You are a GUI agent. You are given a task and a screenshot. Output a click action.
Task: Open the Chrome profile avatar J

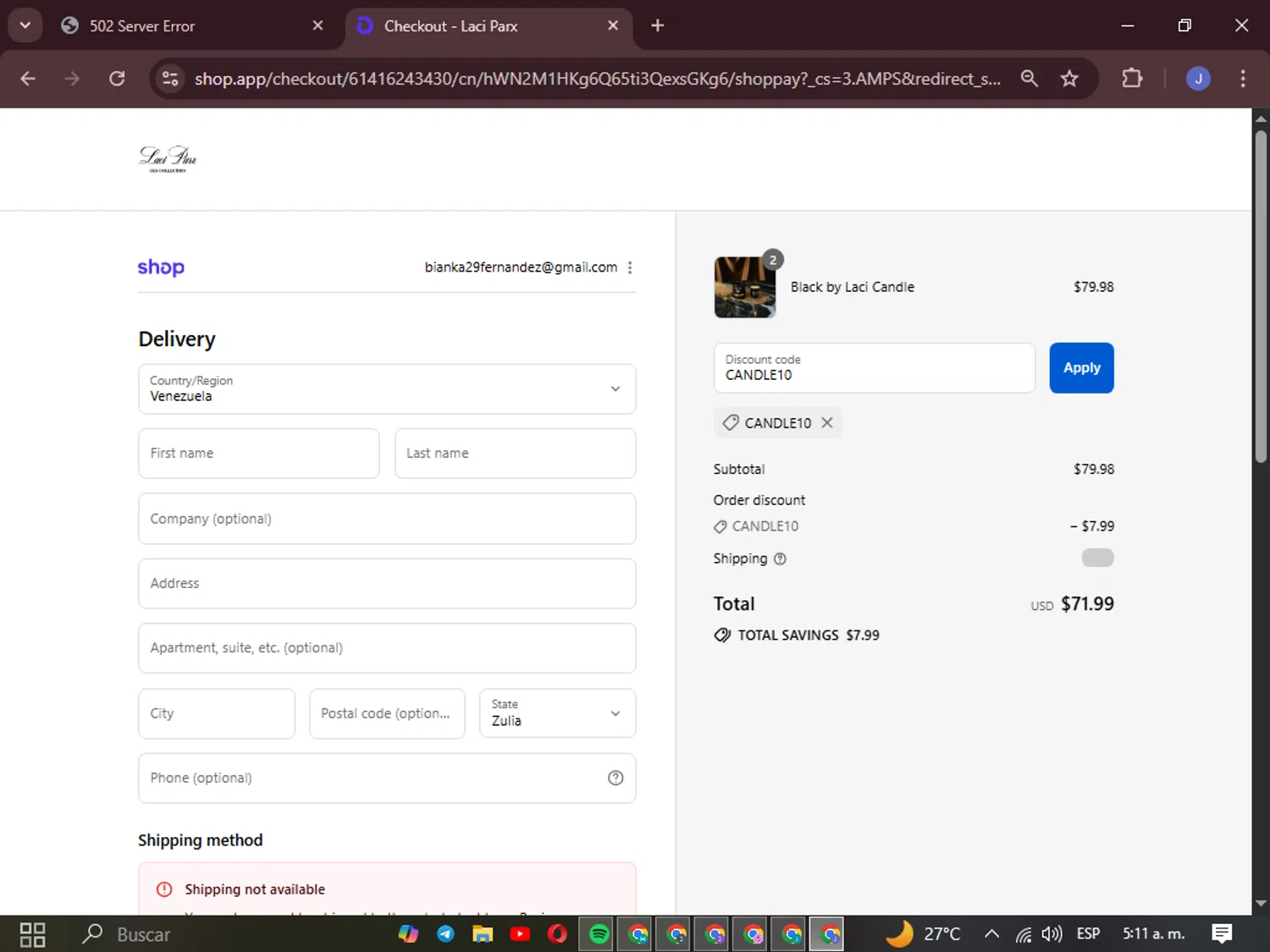point(1198,79)
